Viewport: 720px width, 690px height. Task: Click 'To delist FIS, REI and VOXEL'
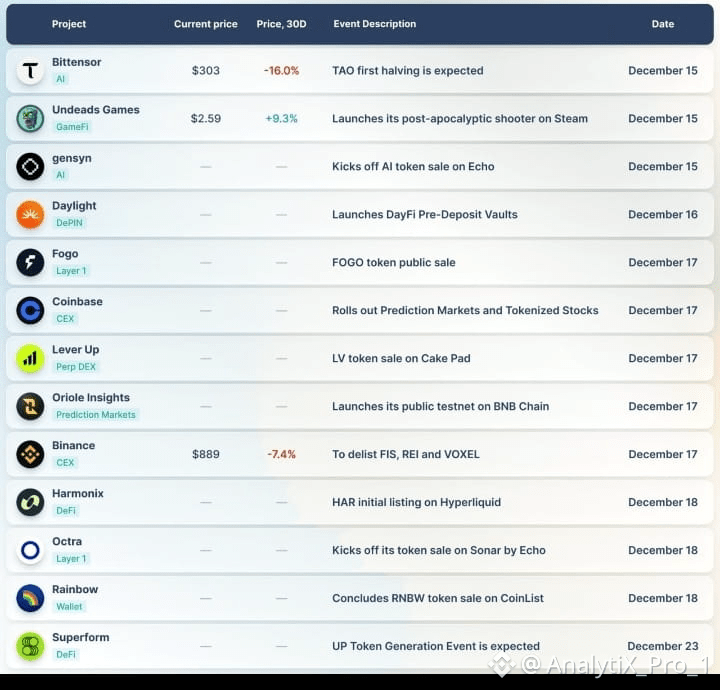pos(406,454)
